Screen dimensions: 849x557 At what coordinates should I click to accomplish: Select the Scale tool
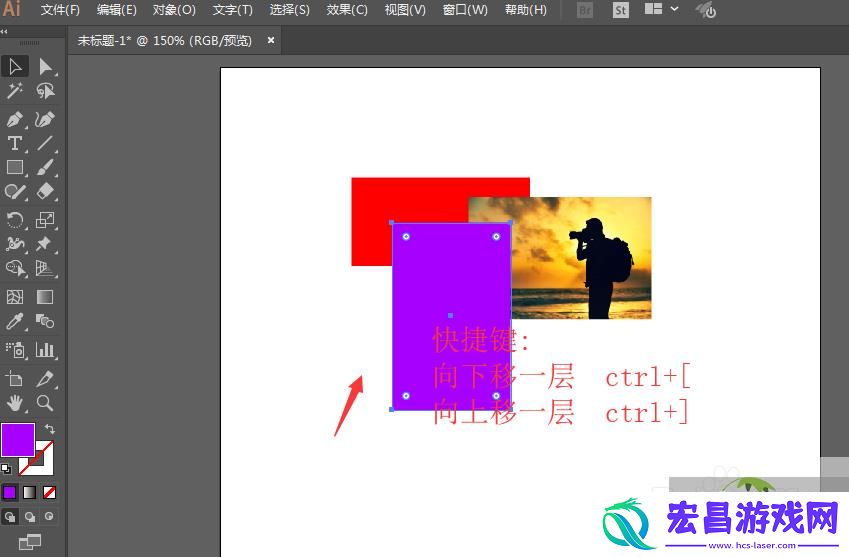click(45, 220)
